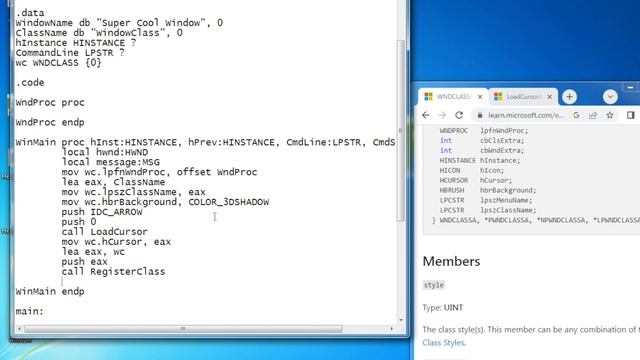Viewport: 640px width, 360px height.
Task: Click the Google icon in address bar
Action: click(576, 115)
